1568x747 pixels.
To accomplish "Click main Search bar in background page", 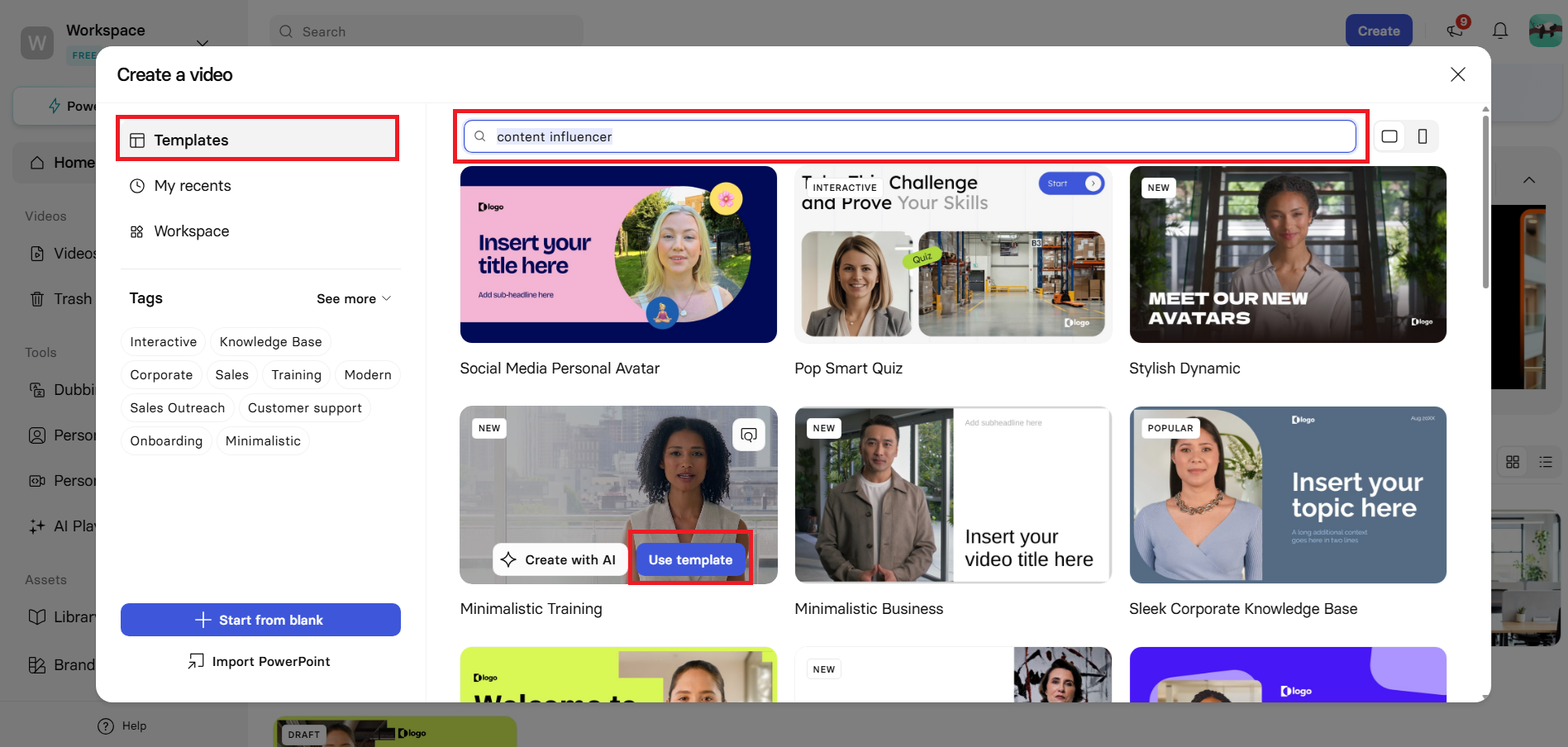I will coord(427,31).
